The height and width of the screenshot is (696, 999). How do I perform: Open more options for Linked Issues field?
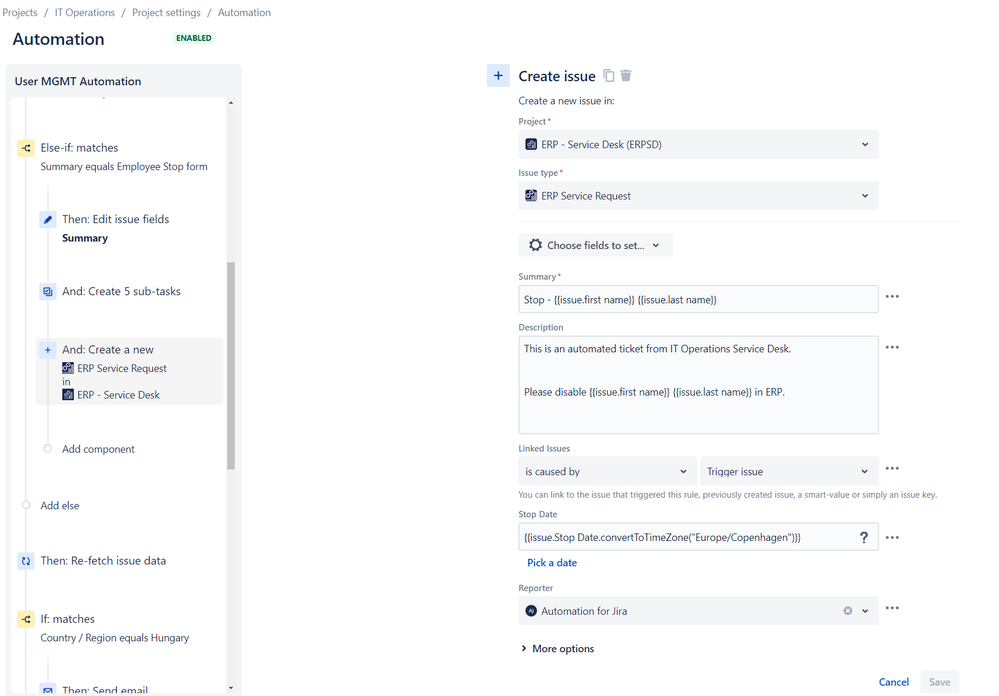[892, 468]
